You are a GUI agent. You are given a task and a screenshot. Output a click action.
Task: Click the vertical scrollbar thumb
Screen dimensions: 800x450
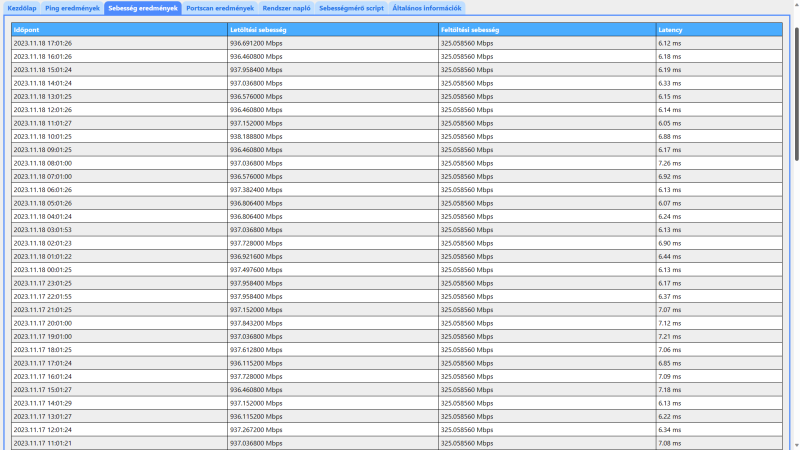[796, 94]
